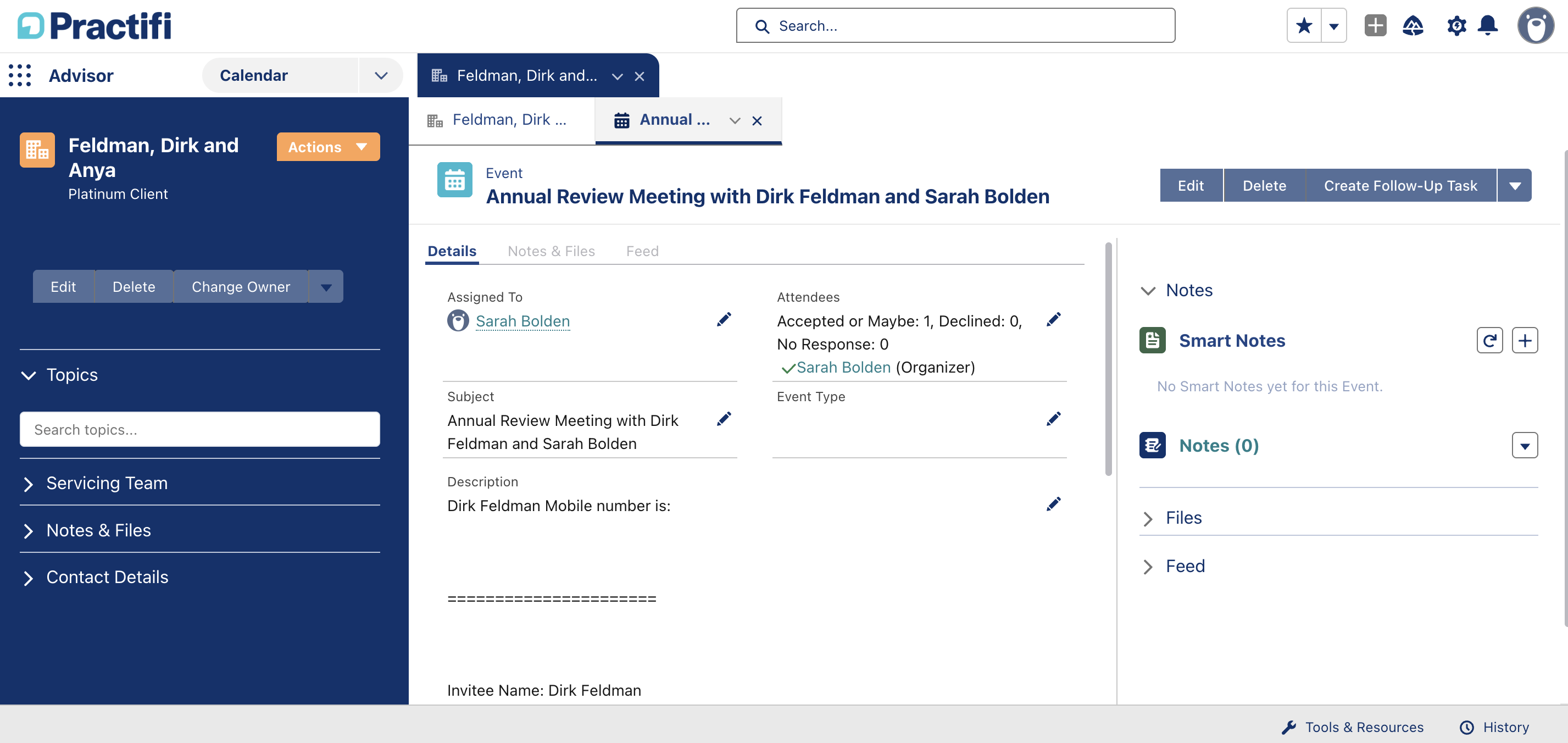The width and height of the screenshot is (1568, 743).
Task: Open Sarah Bolden organizer link
Action: [x=843, y=367]
